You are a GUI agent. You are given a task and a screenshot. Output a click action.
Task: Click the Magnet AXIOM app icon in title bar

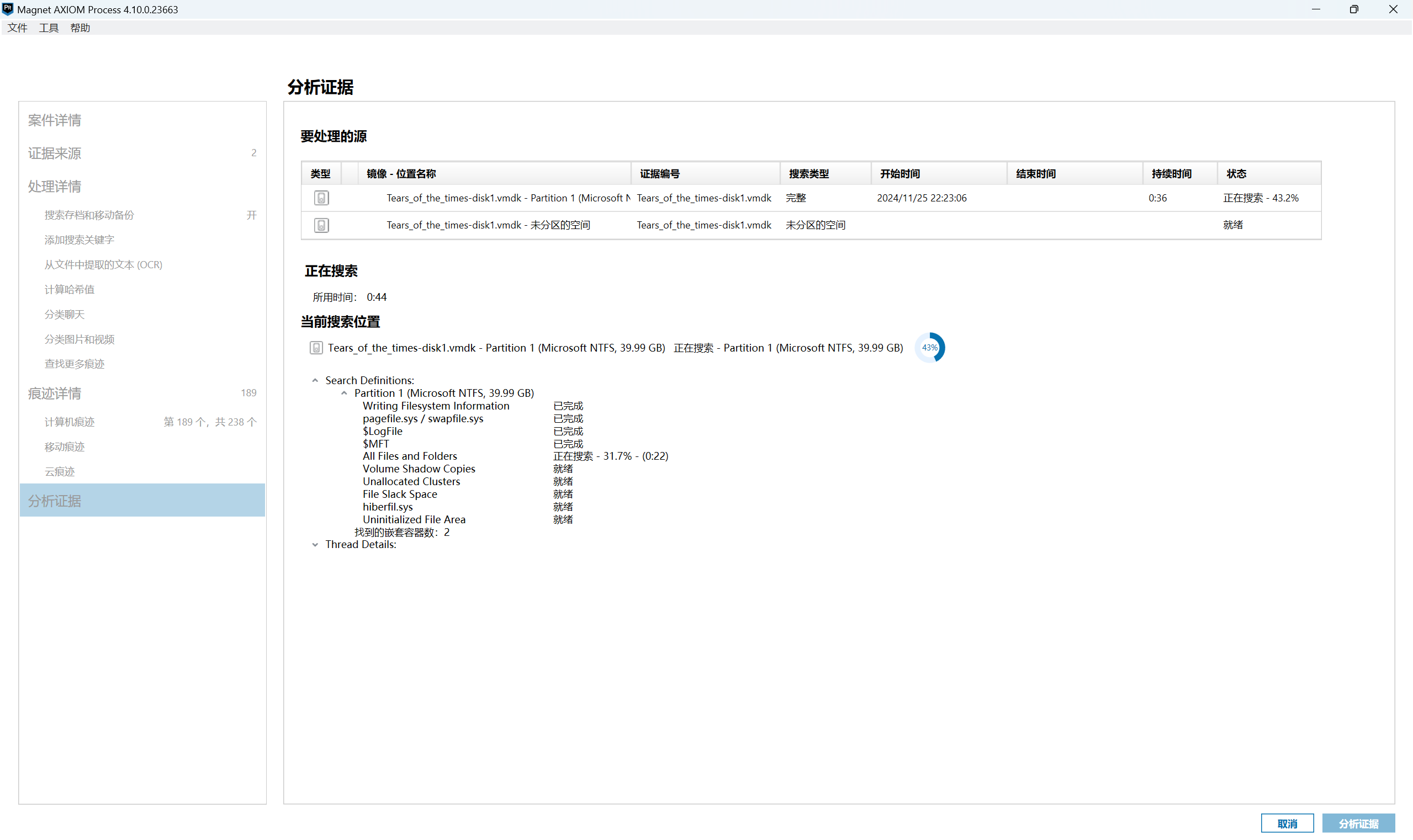pyautogui.click(x=7, y=9)
